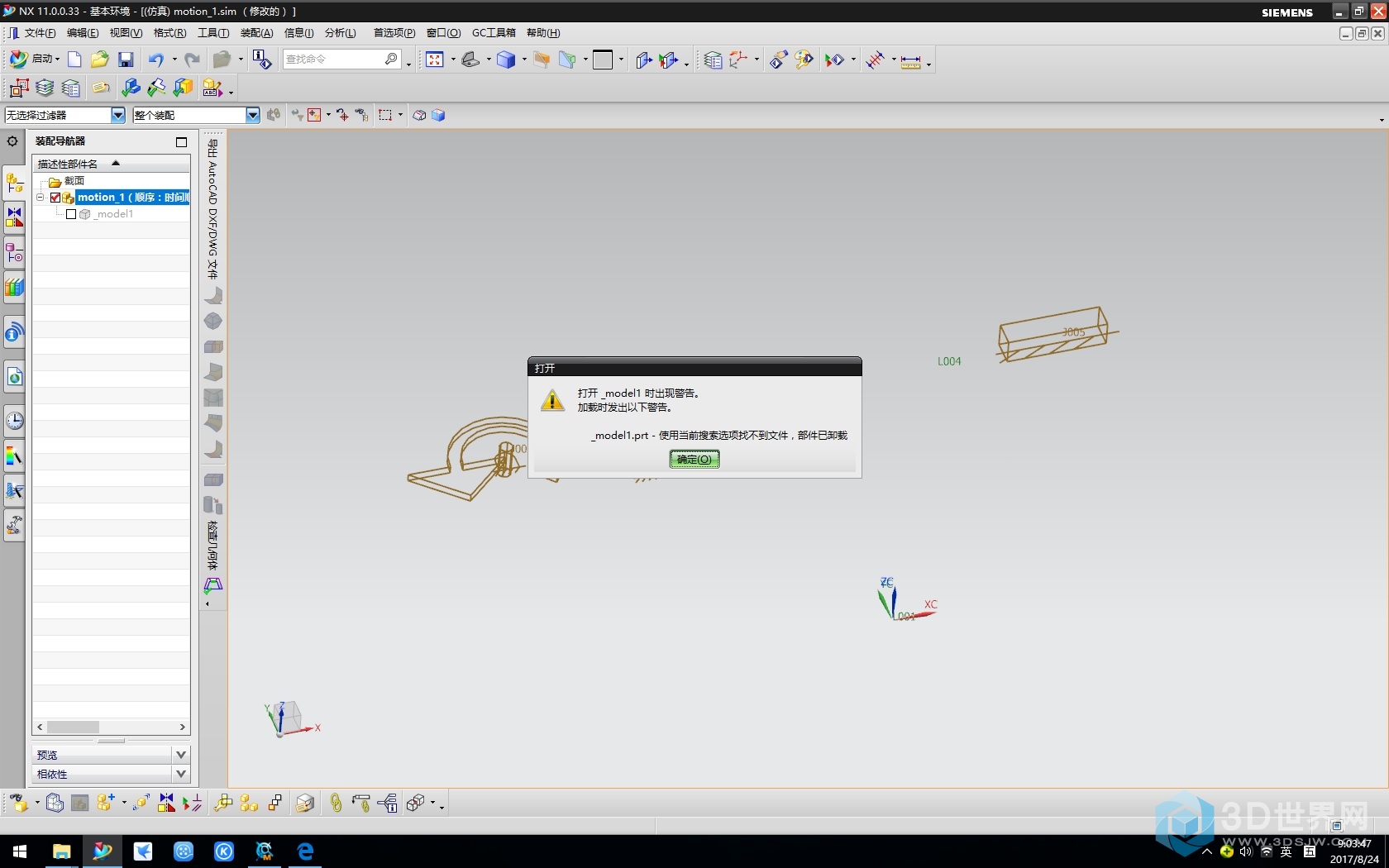Click the New file icon
The image size is (1389, 868).
(74, 60)
